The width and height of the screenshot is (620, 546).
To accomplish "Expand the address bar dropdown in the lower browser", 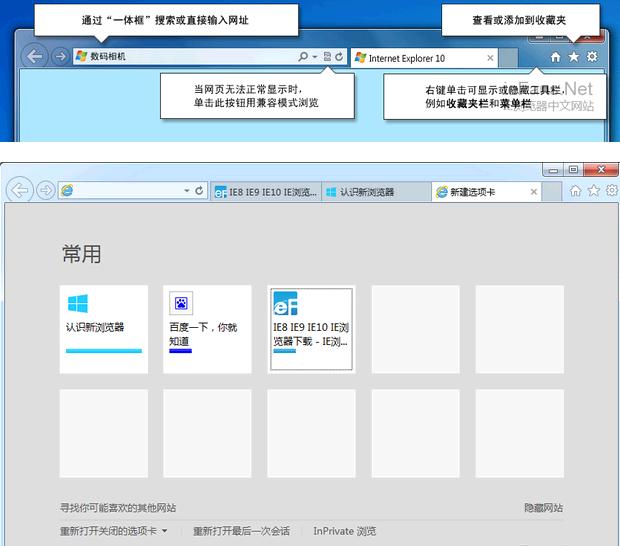I will 186,190.
